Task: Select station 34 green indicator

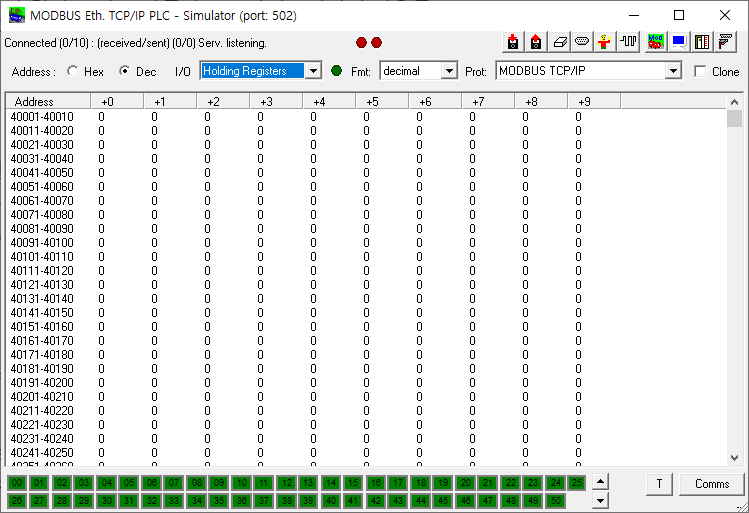Action: pos(196,501)
